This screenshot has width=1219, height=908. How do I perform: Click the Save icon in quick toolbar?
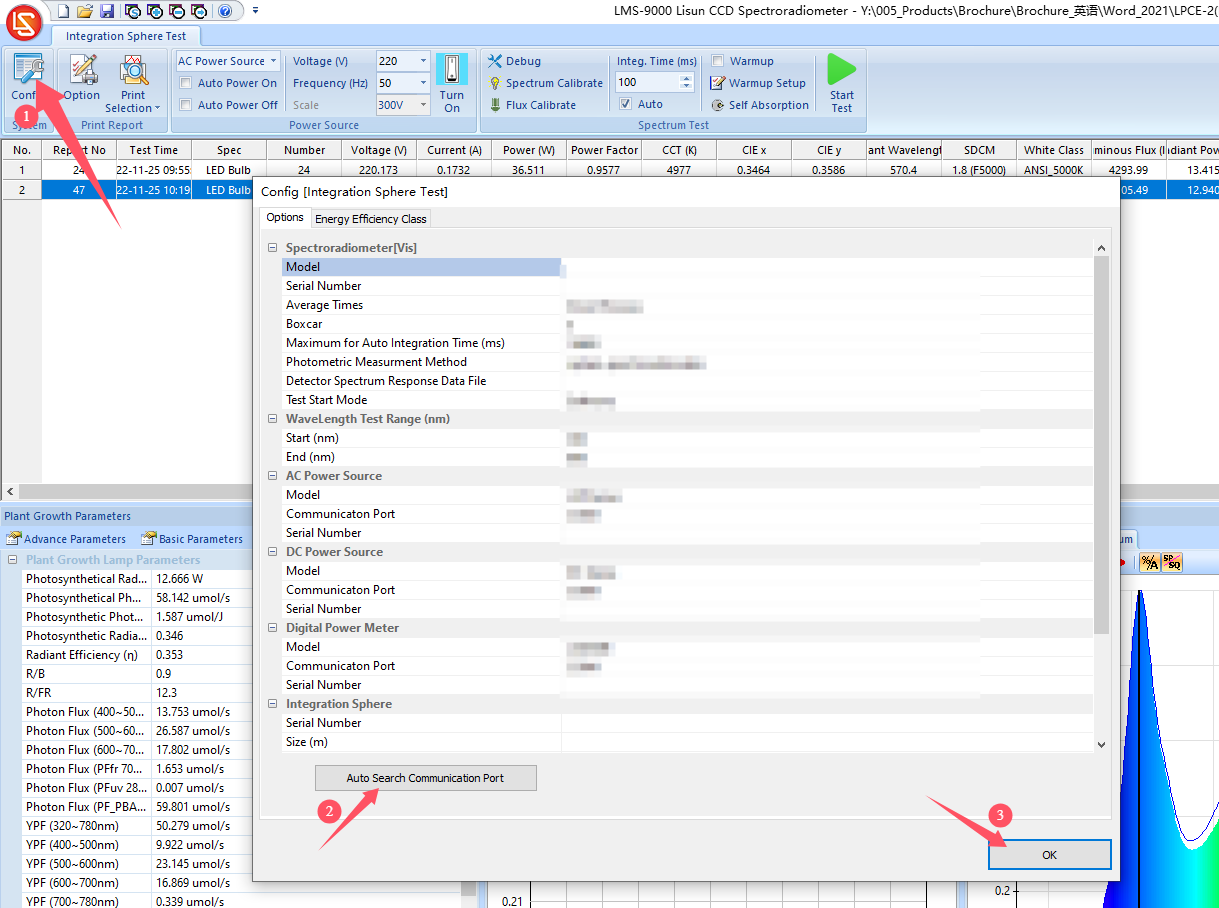coord(106,11)
